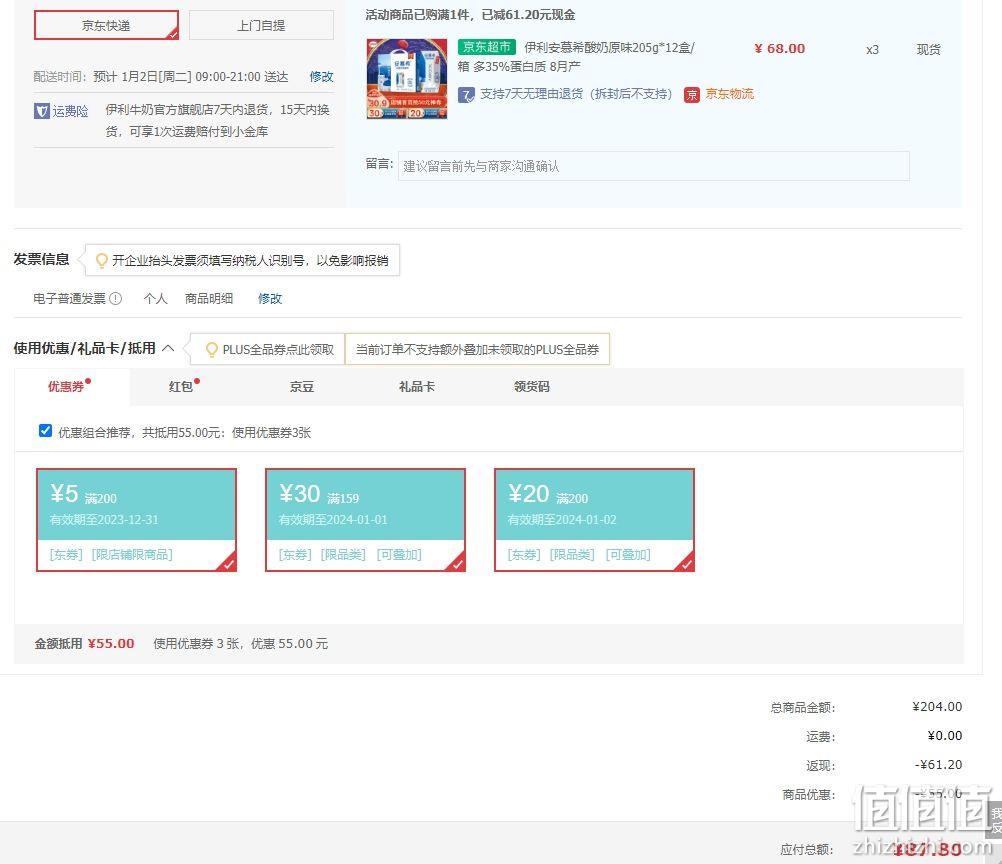Screen dimensions: 1002x864
Task: Click info icon beside 电子普通发票
Action: [116, 298]
